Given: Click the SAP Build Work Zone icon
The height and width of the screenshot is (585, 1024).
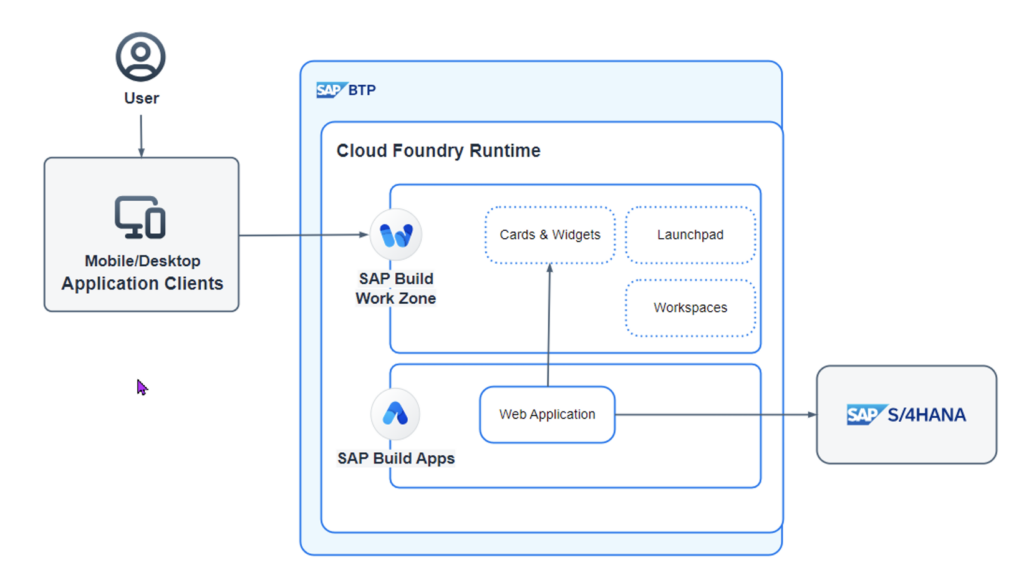Looking at the screenshot, I should [397, 236].
